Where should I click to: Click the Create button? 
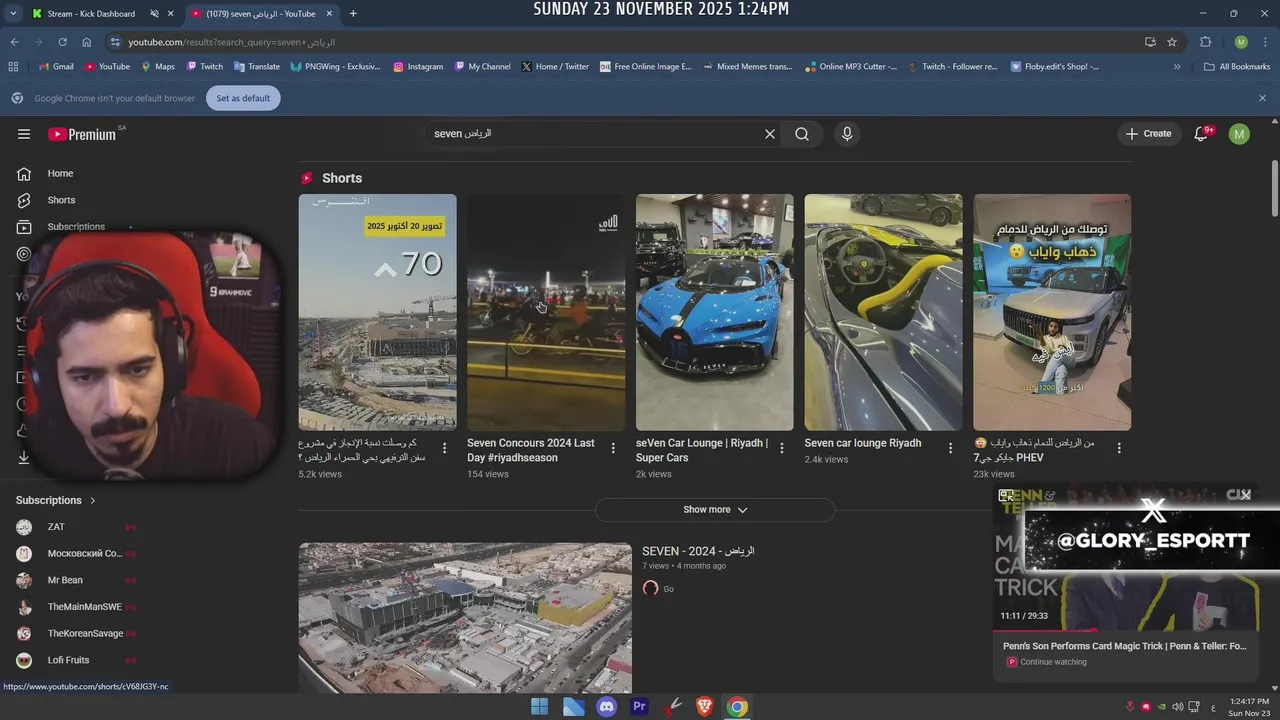(x=1148, y=134)
